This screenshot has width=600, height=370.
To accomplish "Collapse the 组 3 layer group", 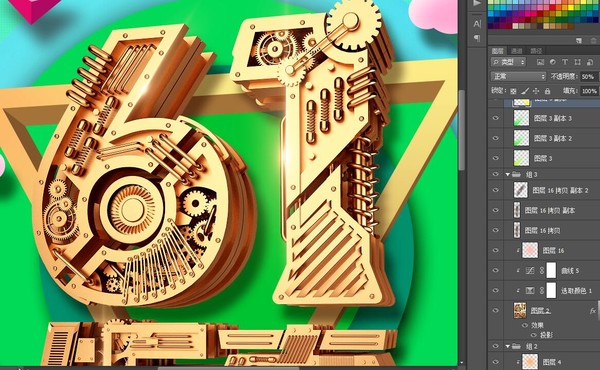I will coord(508,174).
